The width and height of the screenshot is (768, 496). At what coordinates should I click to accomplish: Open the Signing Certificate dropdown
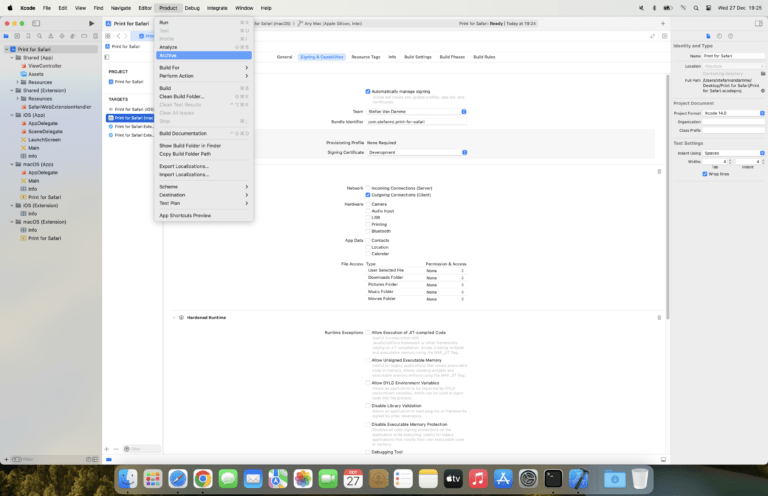tap(417, 152)
